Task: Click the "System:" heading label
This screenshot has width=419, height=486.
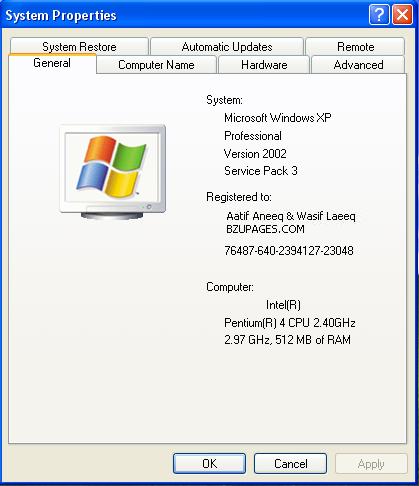Action: click(x=224, y=100)
